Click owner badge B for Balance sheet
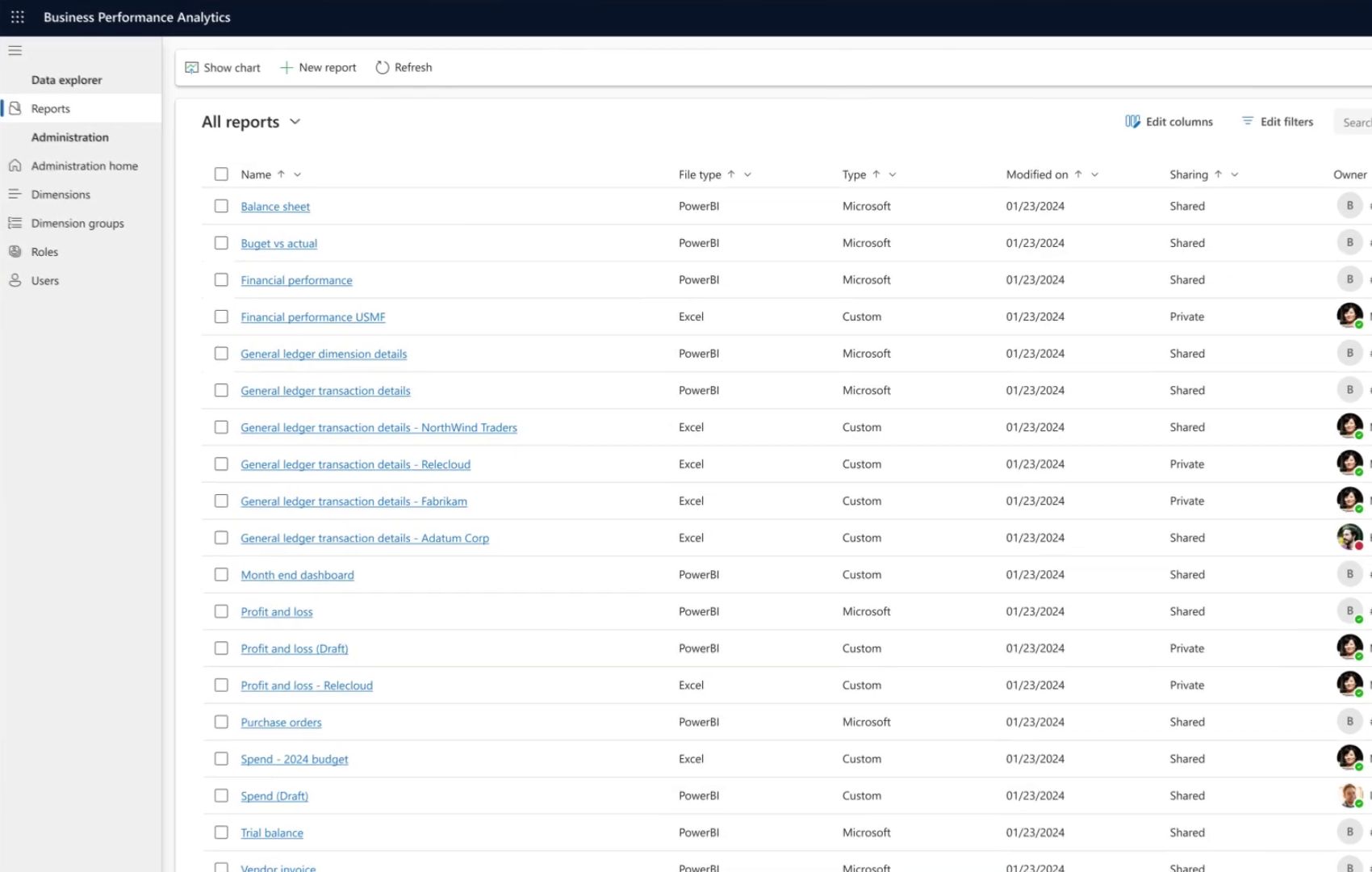This screenshot has height=872, width=1372. 1350,206
